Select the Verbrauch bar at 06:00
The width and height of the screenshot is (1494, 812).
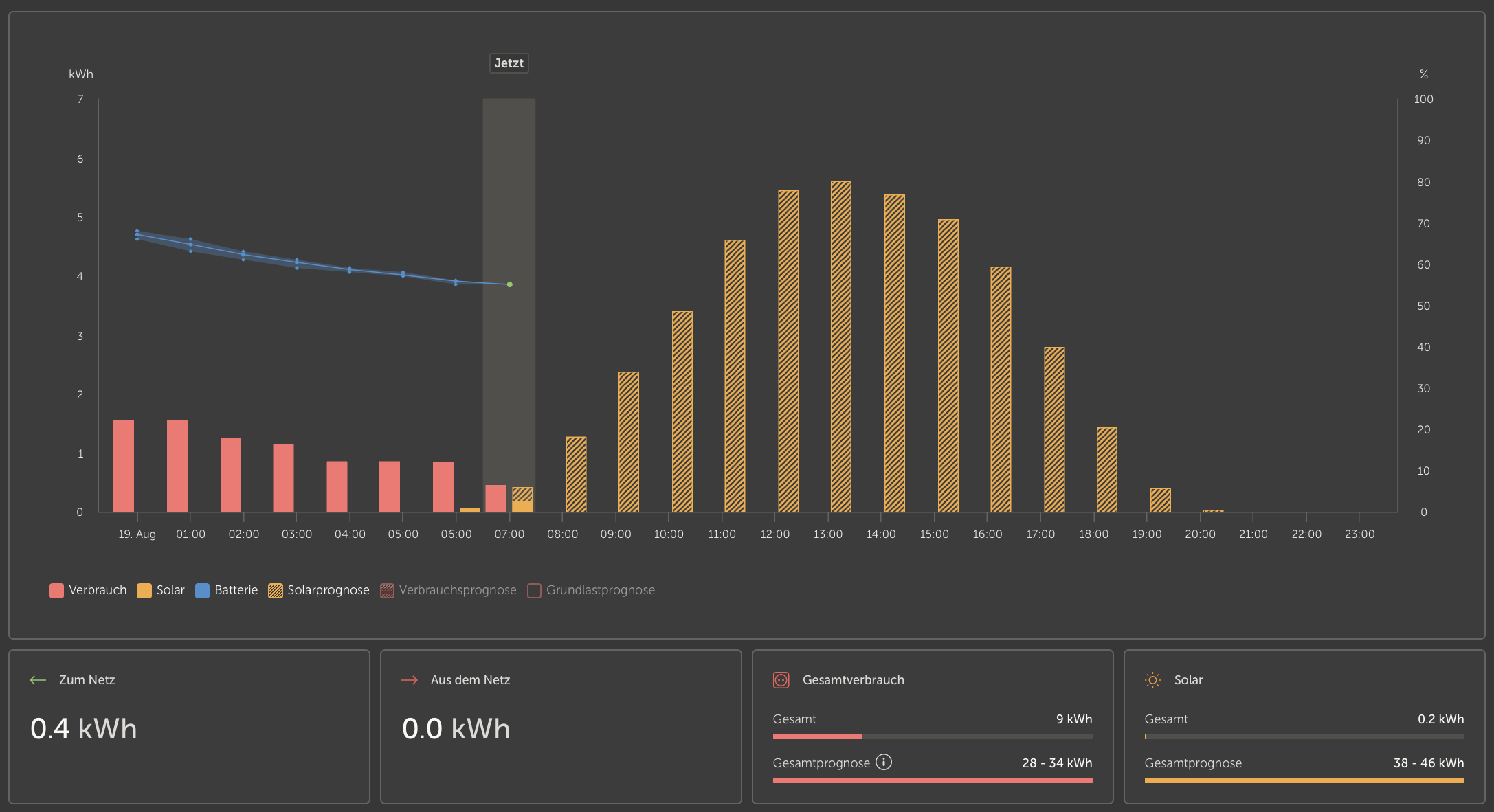tap(443, 487)
